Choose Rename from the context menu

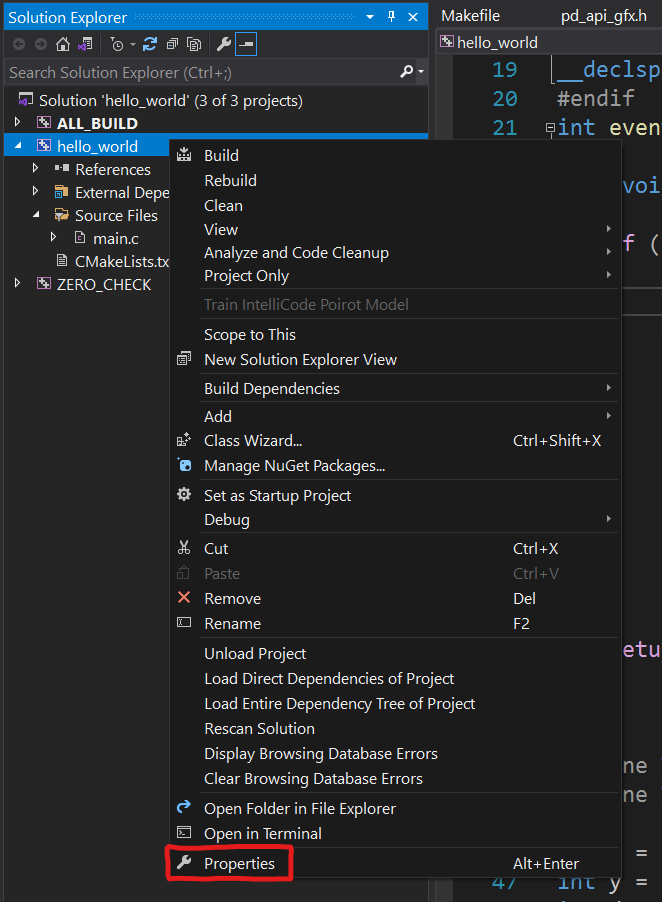click(395, 624)
